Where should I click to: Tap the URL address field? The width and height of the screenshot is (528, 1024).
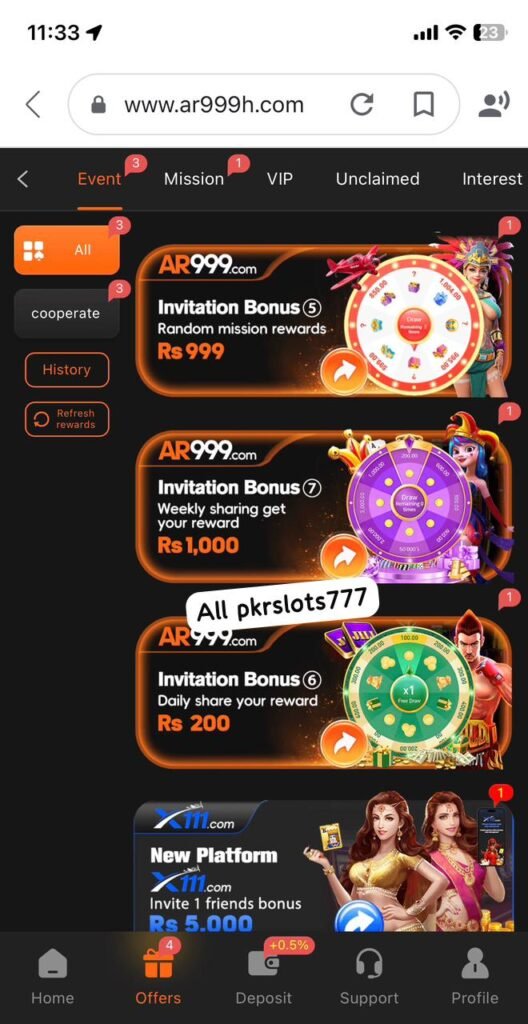click(x=264, y=104)
